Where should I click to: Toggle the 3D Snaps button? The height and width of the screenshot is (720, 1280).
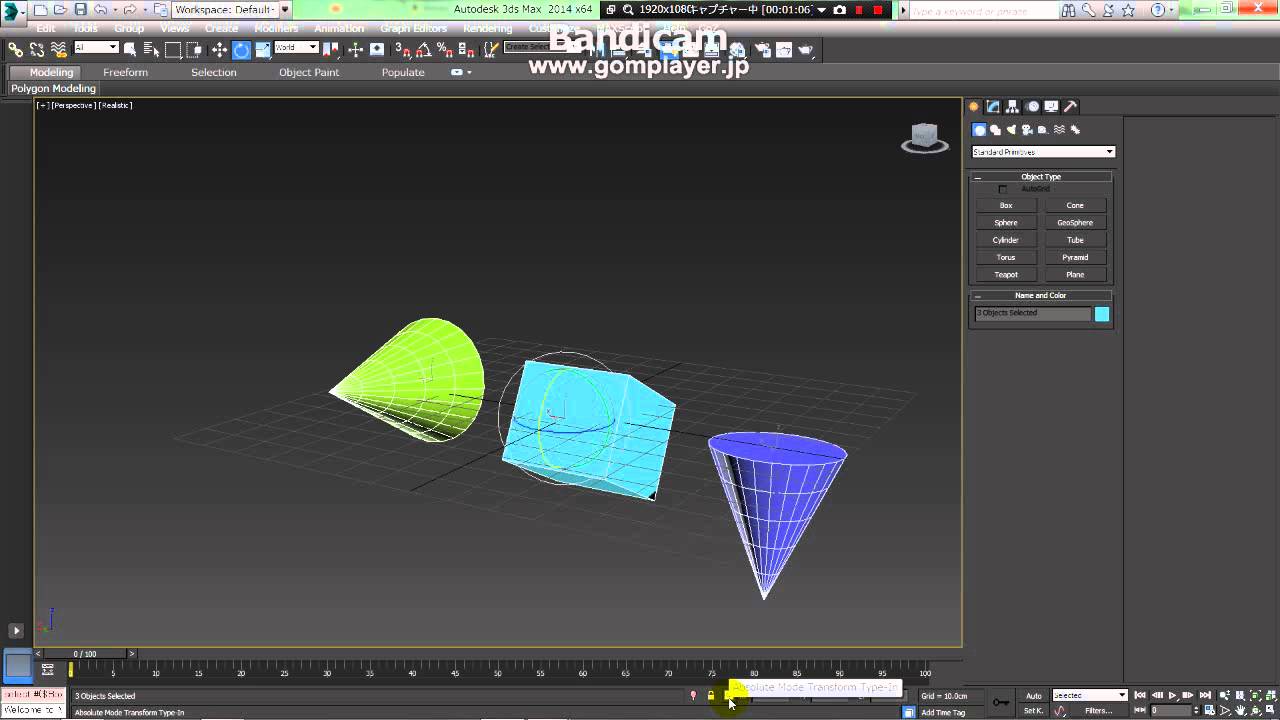[402, 49]
